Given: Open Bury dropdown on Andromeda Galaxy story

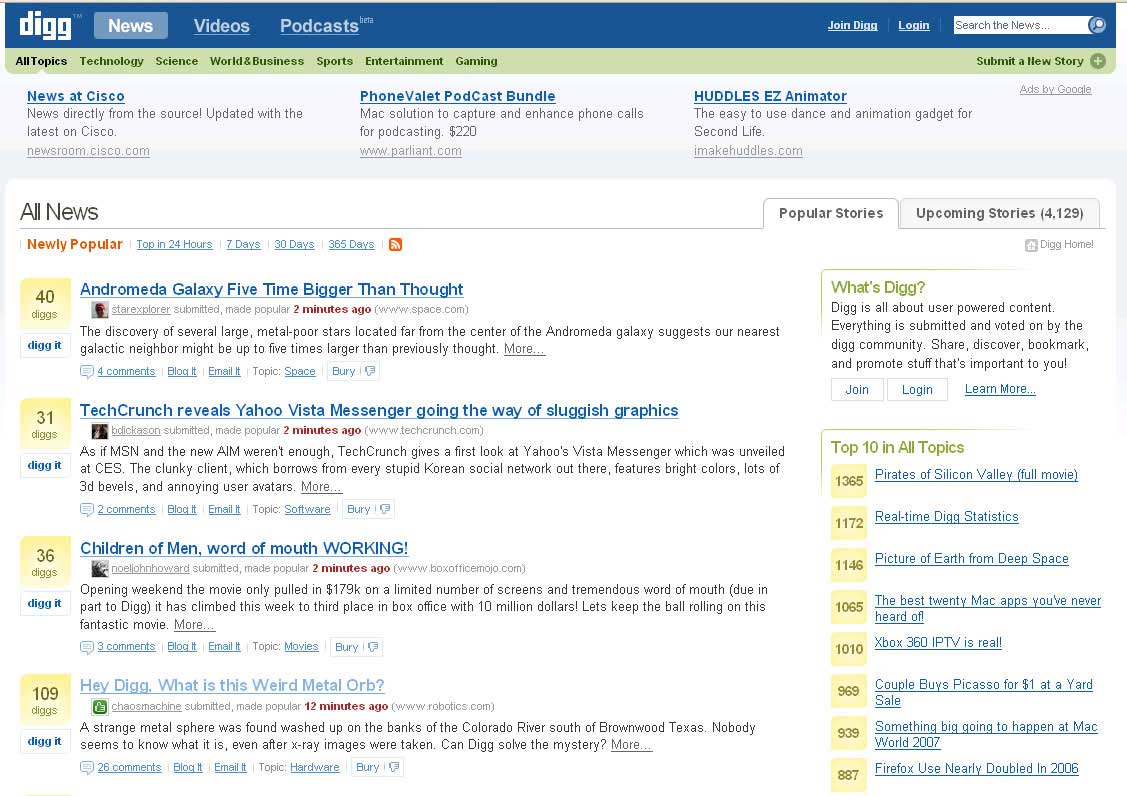Looking at the screenshot, I should (x=370, y=371).
